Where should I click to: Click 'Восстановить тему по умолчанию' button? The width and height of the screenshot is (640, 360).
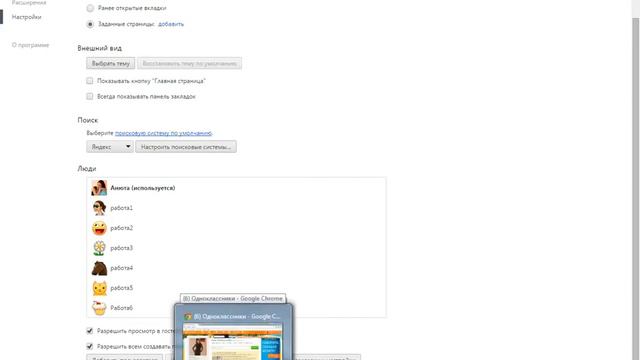(x=189, y=63)
